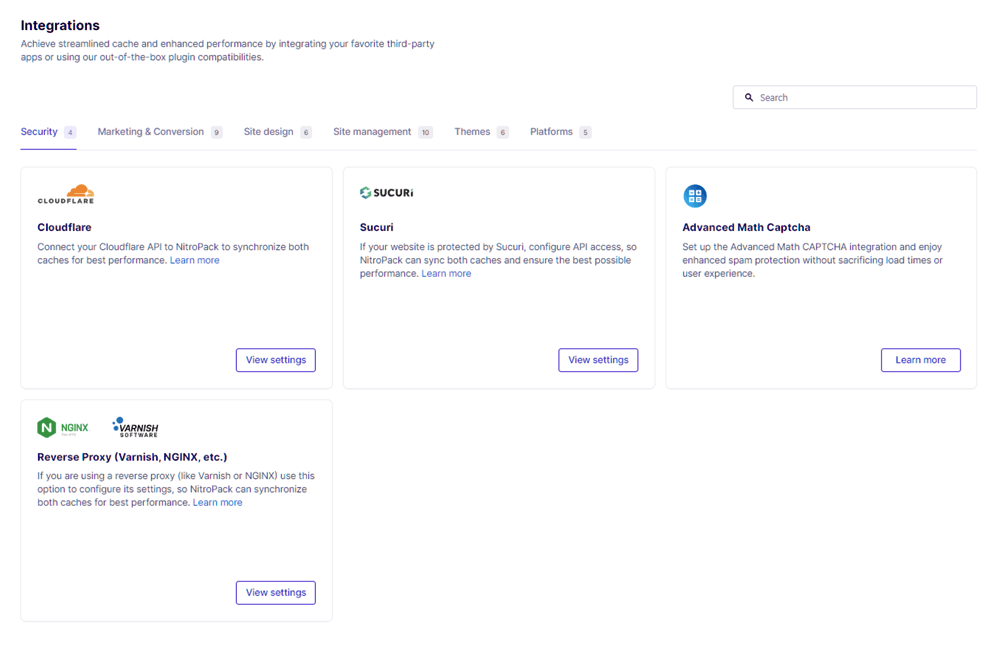Click the Advanced Math Captcha grid icon

(x=695, y=195)
